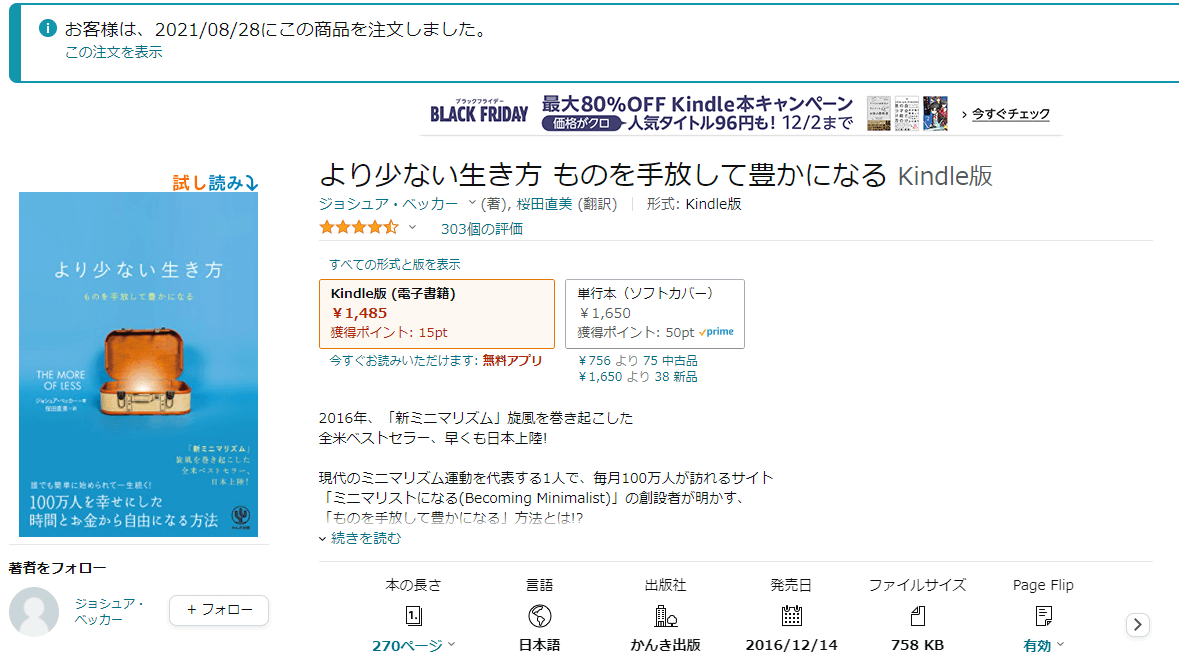Open the ¥1,650 より 38 新品 offers
This screenshot has width=1179, height=672.
point(638,377)
